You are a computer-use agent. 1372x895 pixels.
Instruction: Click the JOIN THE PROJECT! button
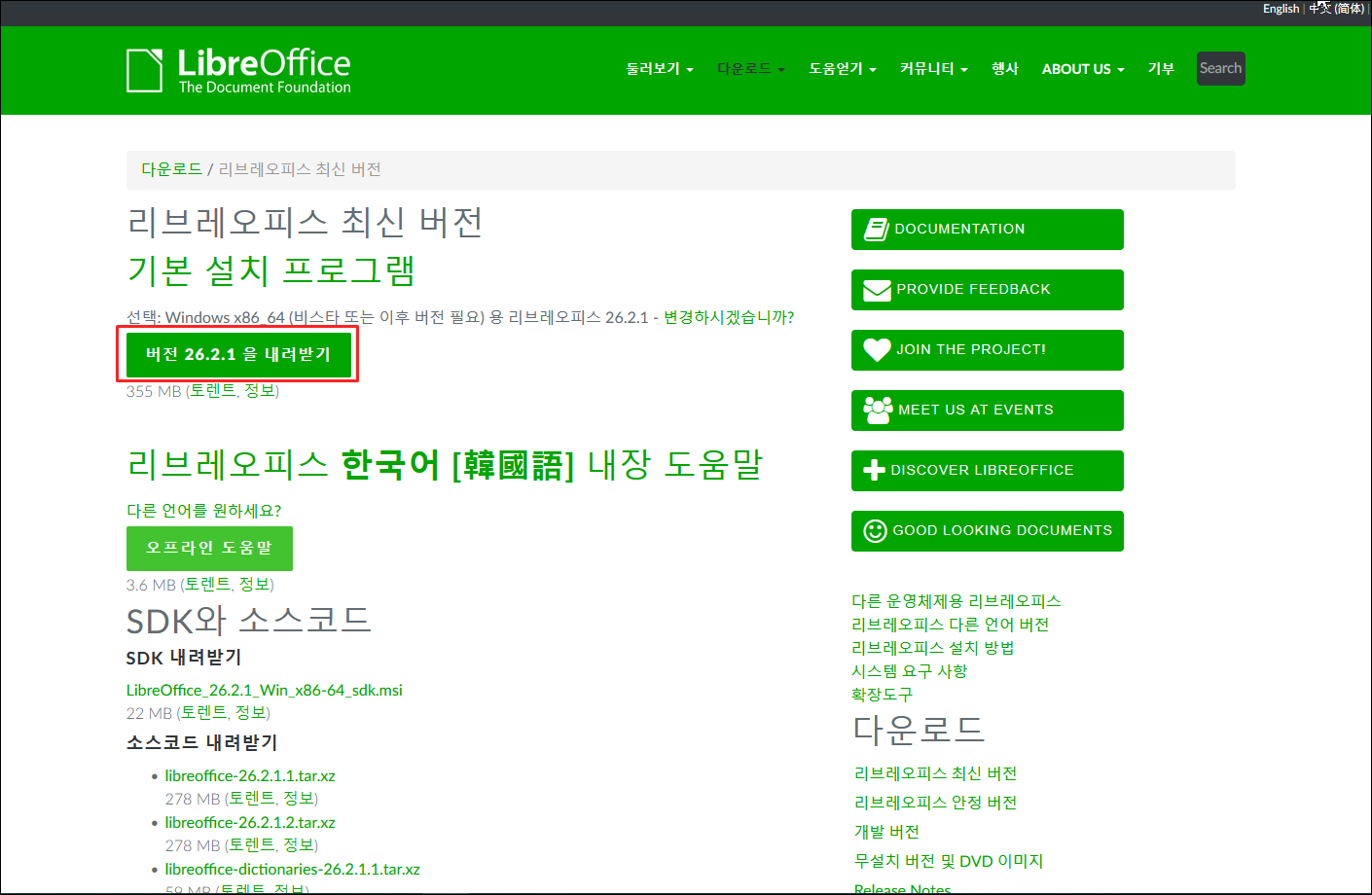(x=988, y=350)
